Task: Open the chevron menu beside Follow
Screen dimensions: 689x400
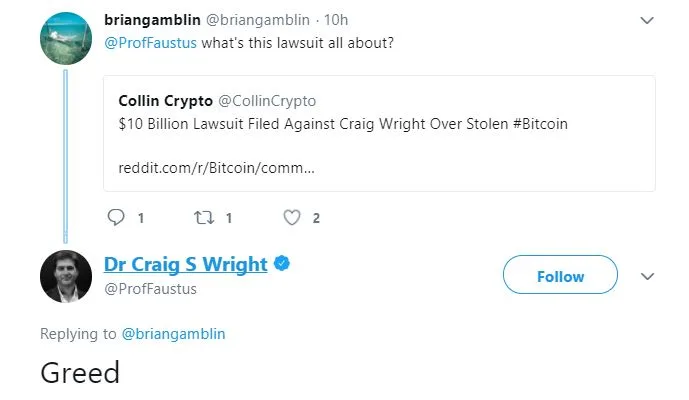Action: point(647,276)
